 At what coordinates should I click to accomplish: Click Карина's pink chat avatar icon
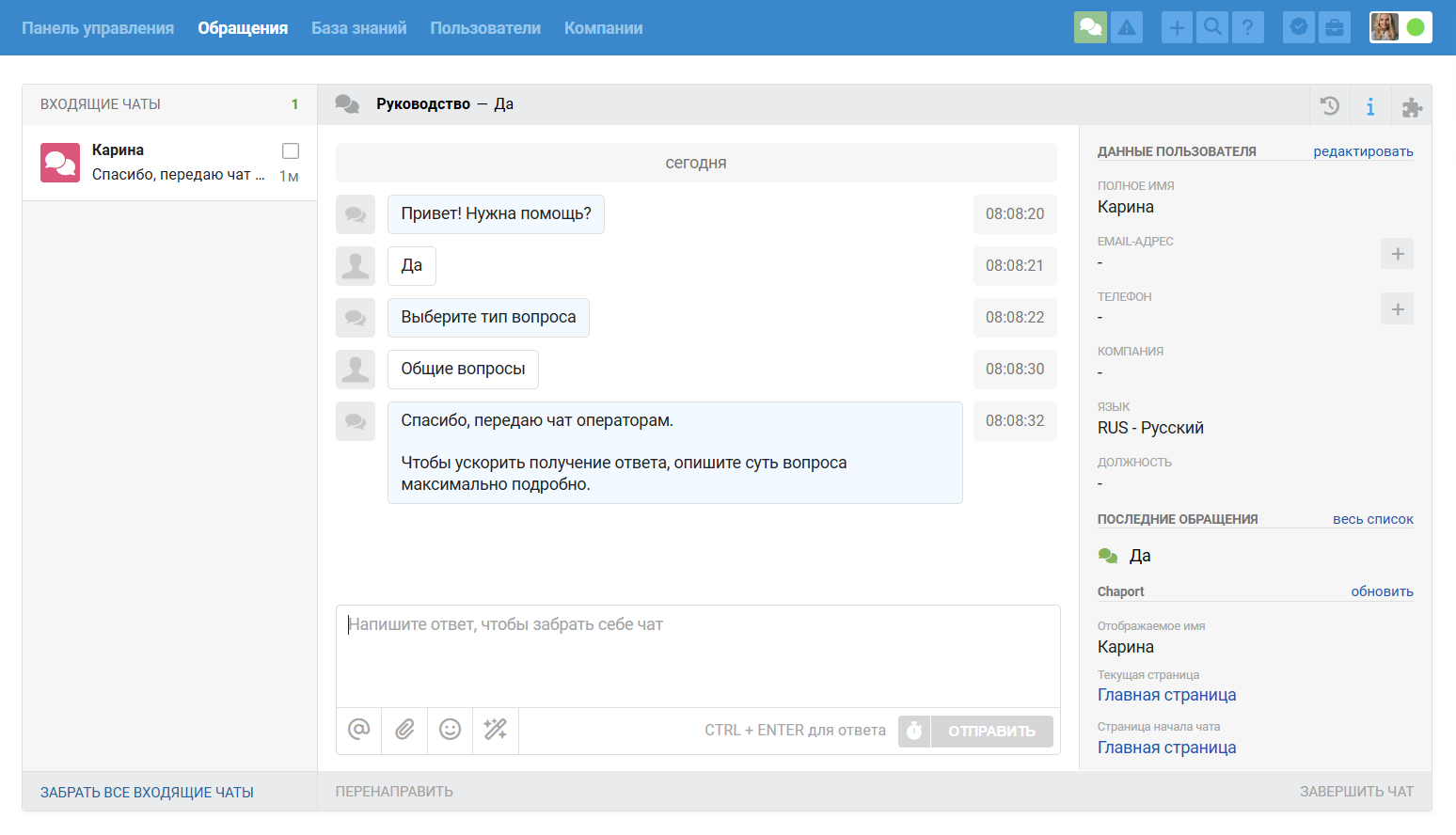(x=60, y=163)
